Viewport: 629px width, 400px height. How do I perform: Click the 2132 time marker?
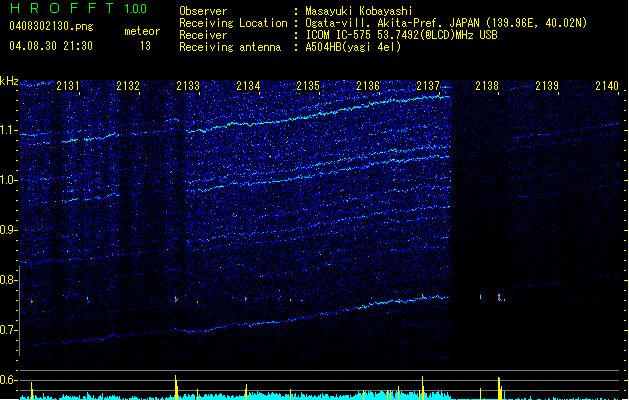128,86
